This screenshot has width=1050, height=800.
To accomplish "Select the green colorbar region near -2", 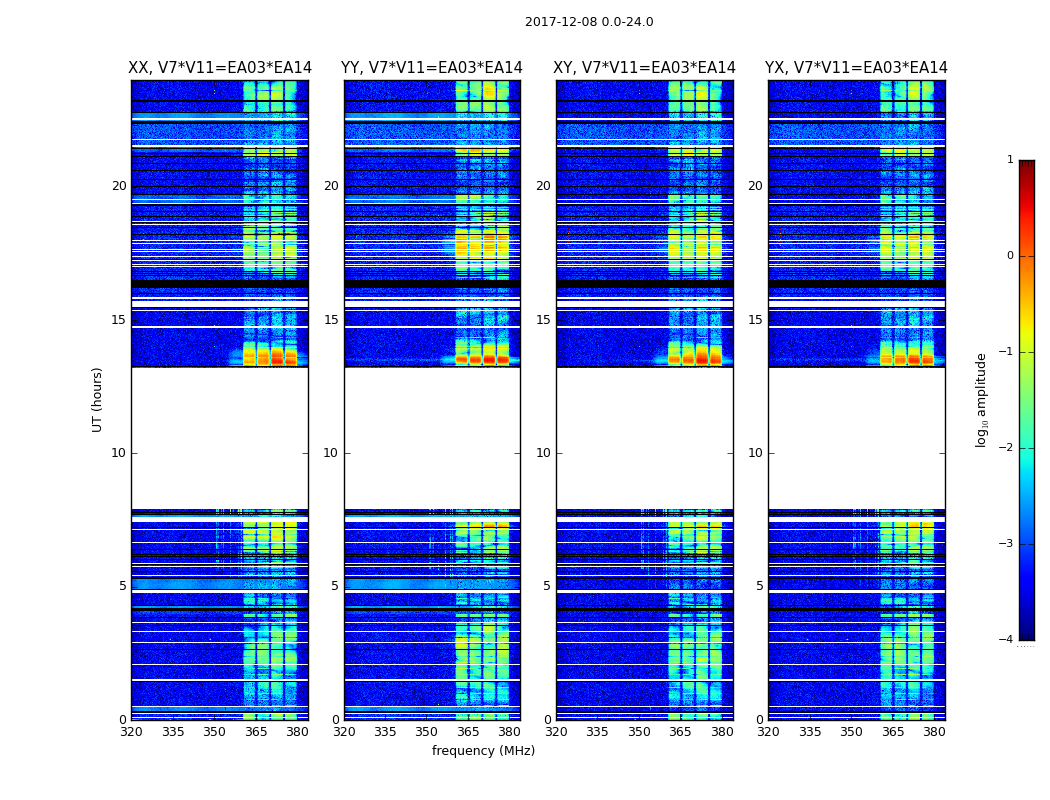I will point(1027,447).
